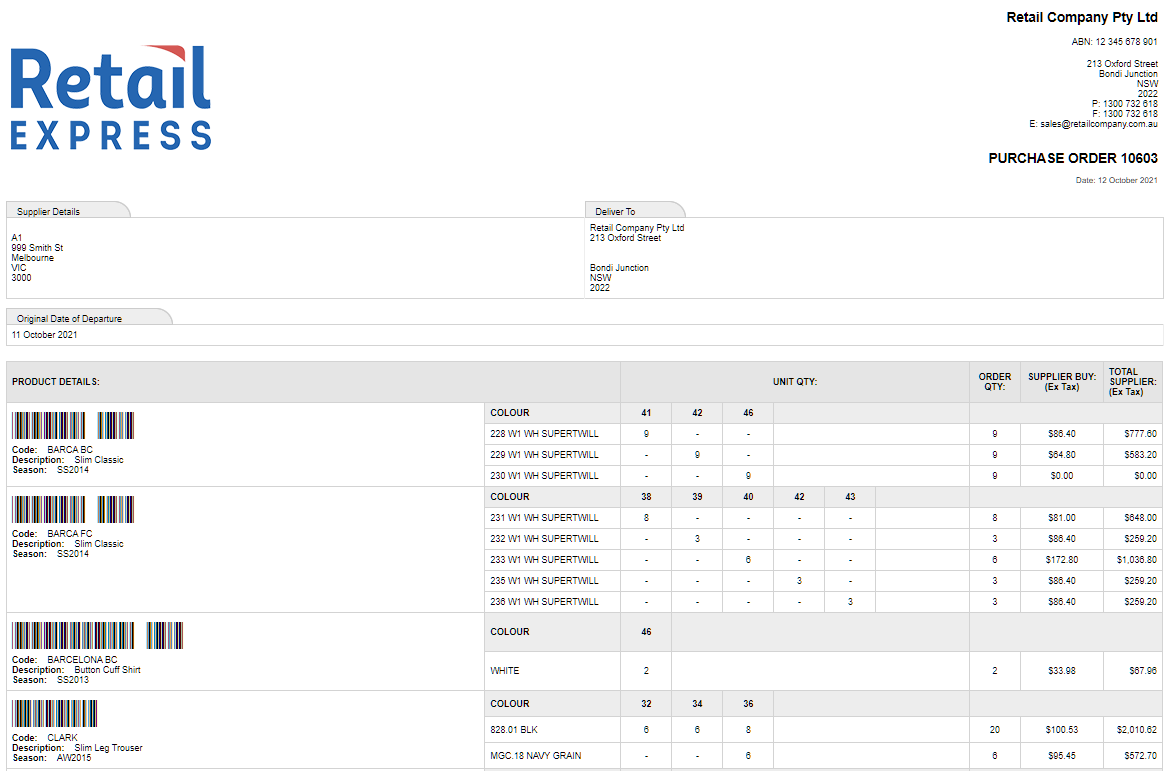Click the total $583.20
Viewport: 1167px width, 771px height.
tap(1140, 455)
